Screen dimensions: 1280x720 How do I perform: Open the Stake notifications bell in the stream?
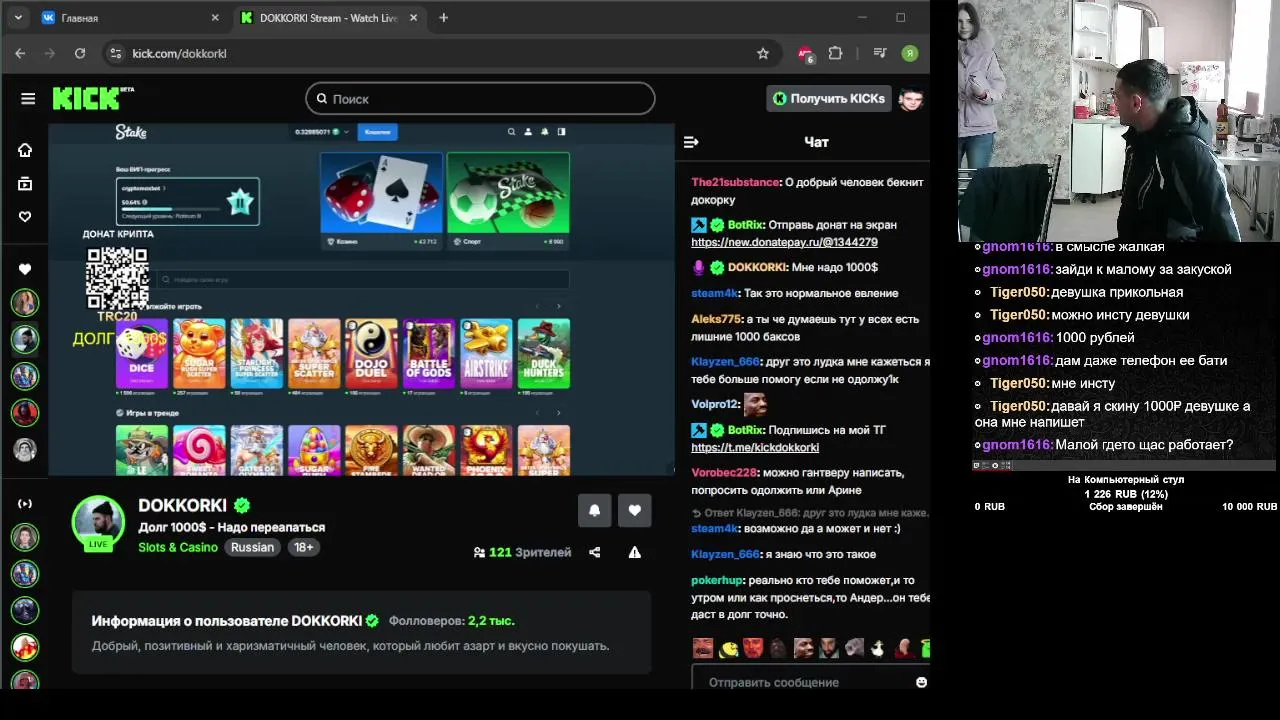point(545,131)
